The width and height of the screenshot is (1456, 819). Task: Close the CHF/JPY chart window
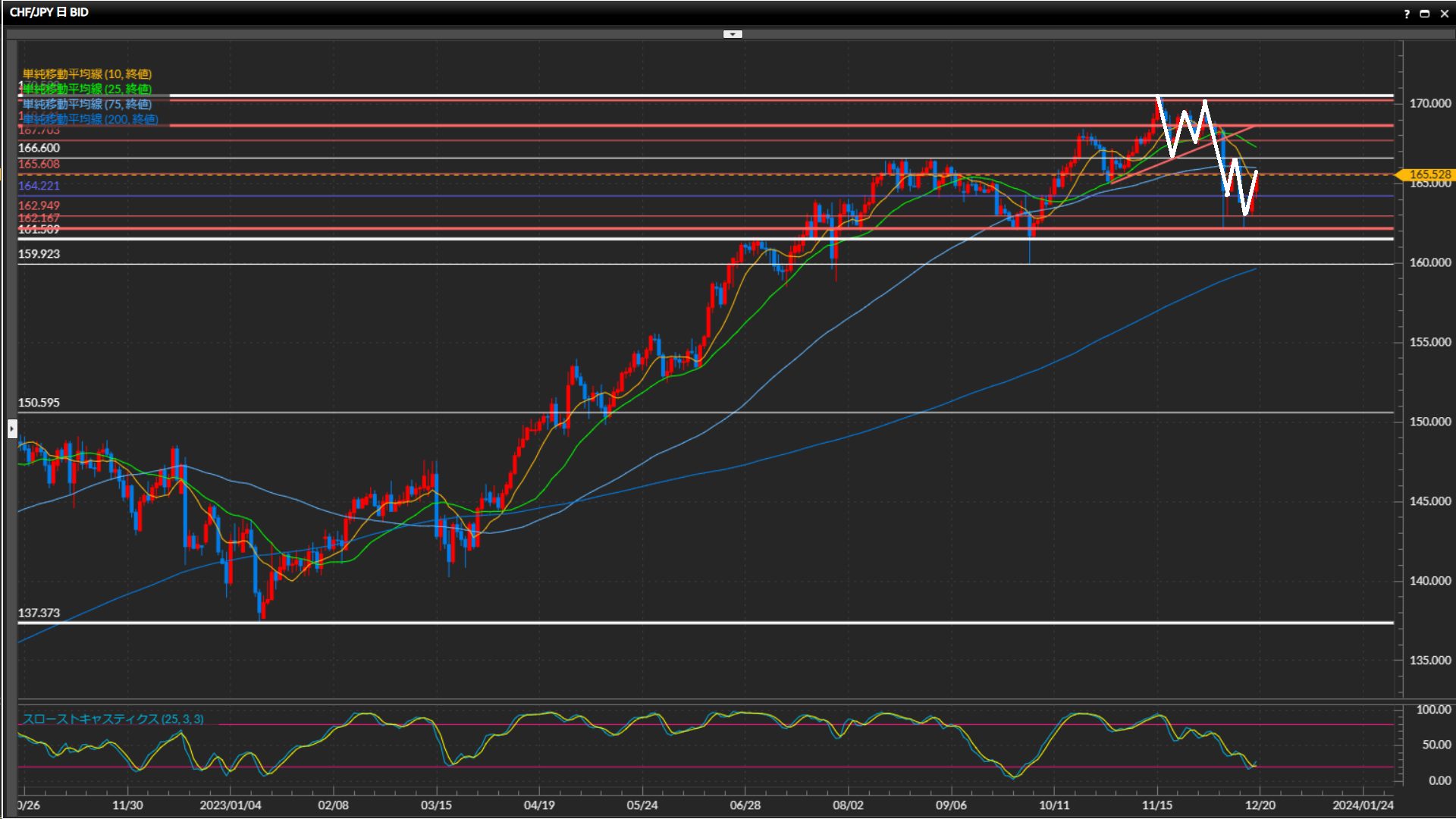[1444, 14]
